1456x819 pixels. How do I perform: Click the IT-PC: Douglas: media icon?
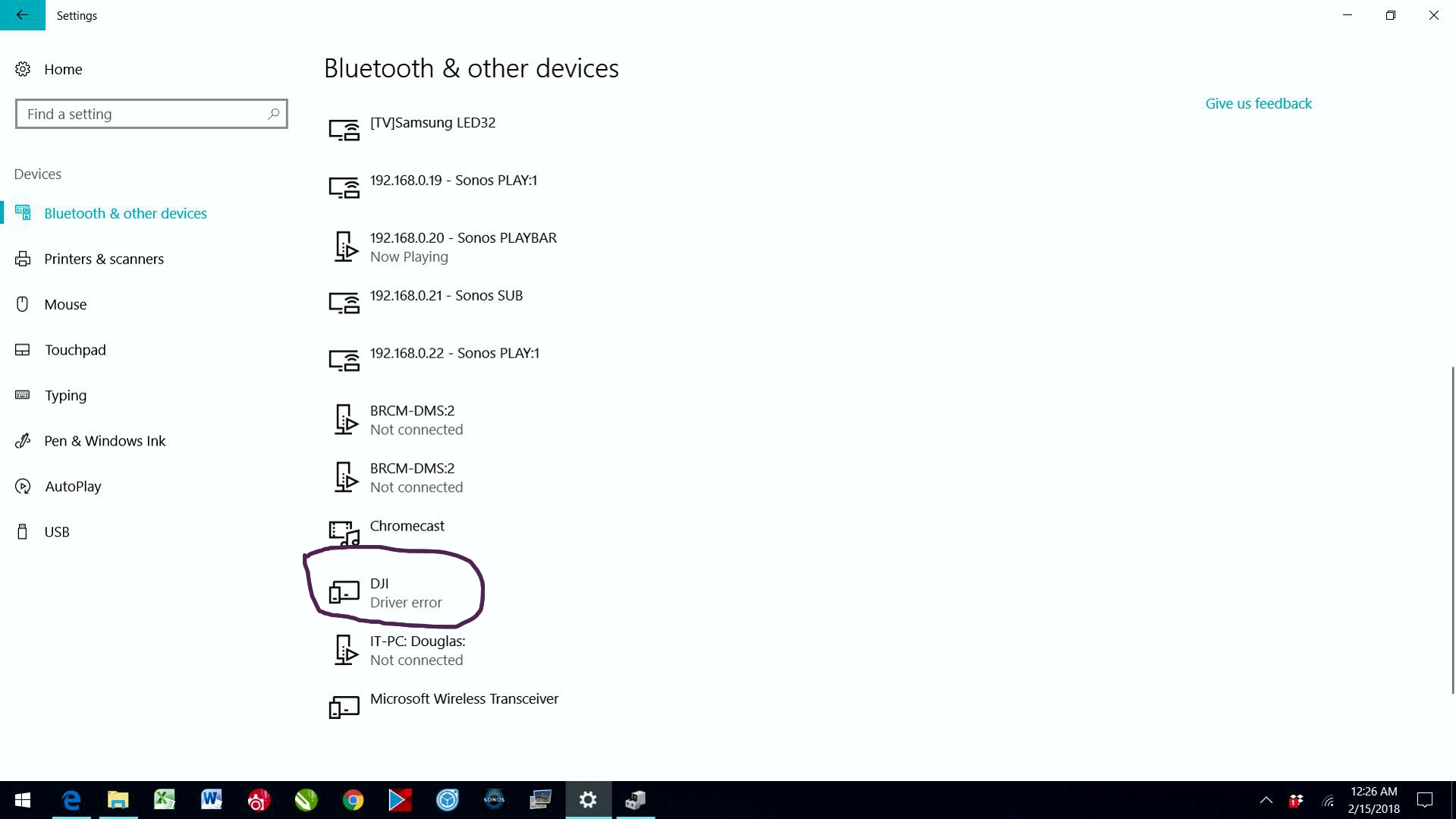click(x=346, y=650)
